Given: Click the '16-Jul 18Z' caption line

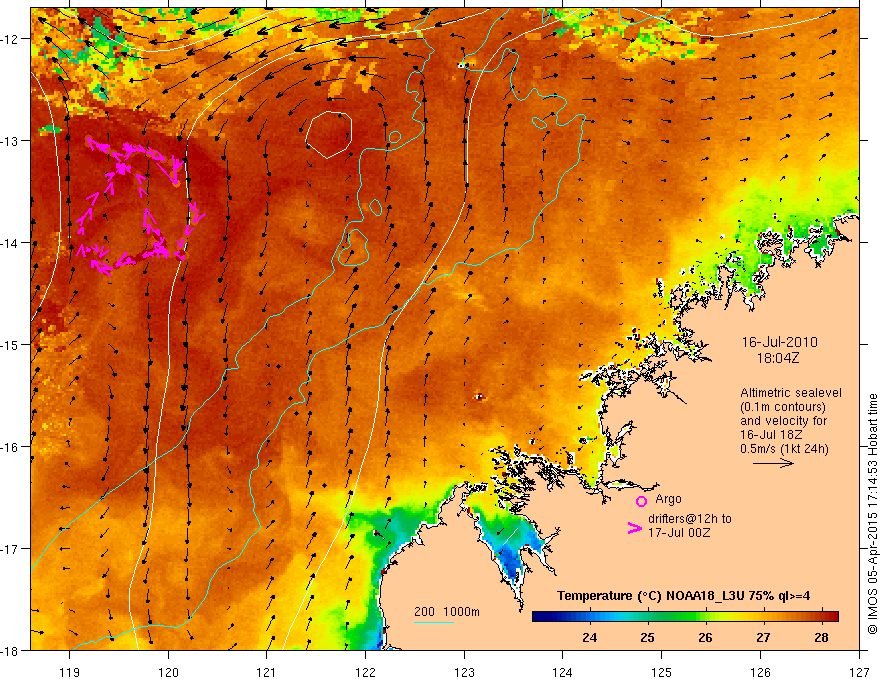Looking at the screenshot, I should click(771, 435).
